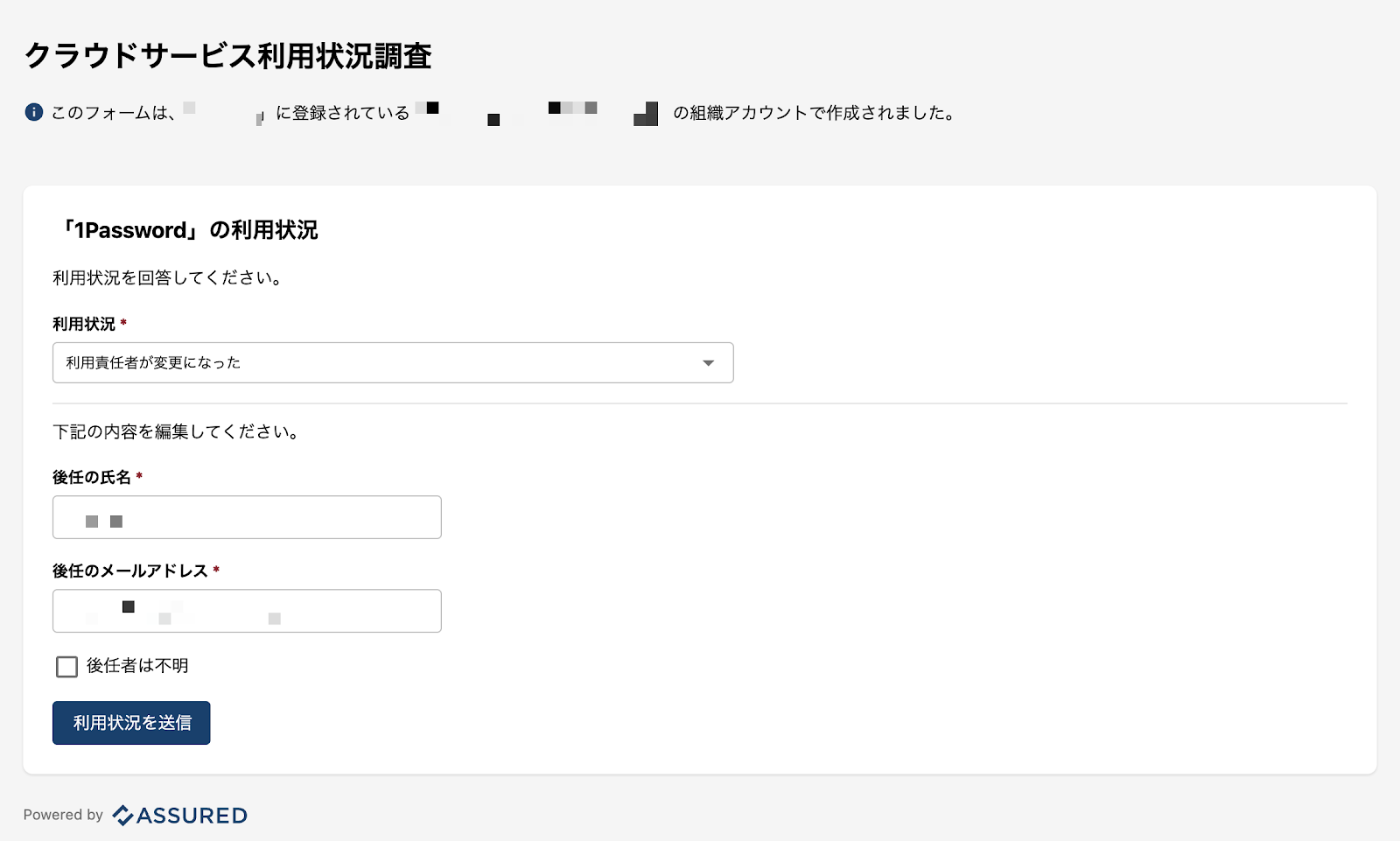This screenshot has height=841, width=1400.
Task: Click the dropdown arrow in 利用状況 field
Action: click(709, 363)
